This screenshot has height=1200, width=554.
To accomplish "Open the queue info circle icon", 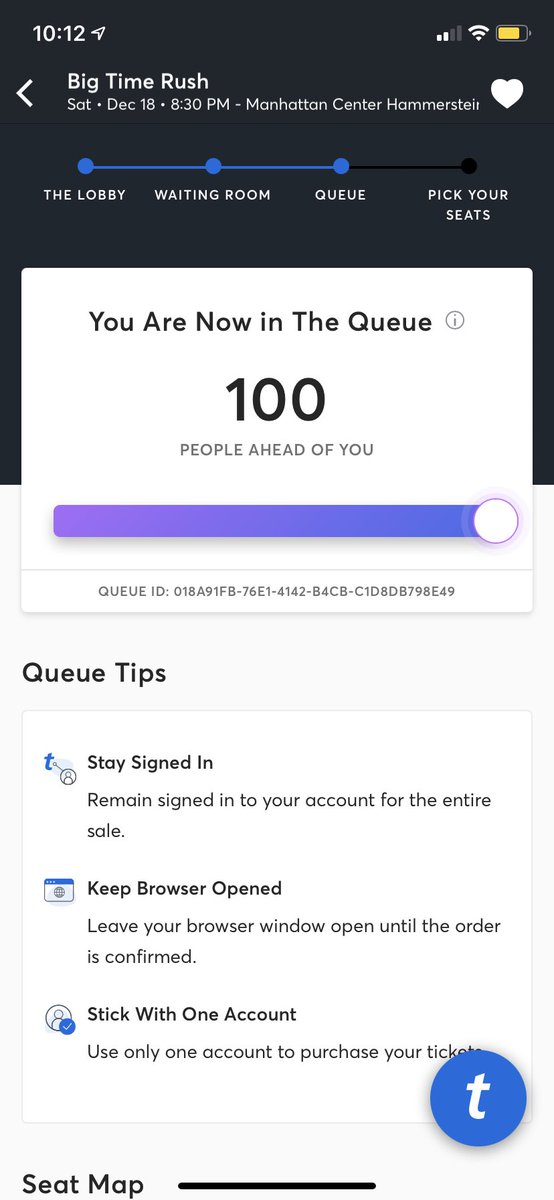I will pos(455,321).
